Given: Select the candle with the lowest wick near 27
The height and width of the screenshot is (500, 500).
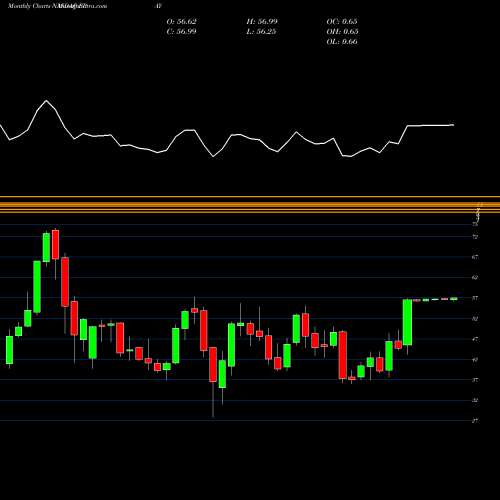Looking at the screenshot, I should 213,365.
